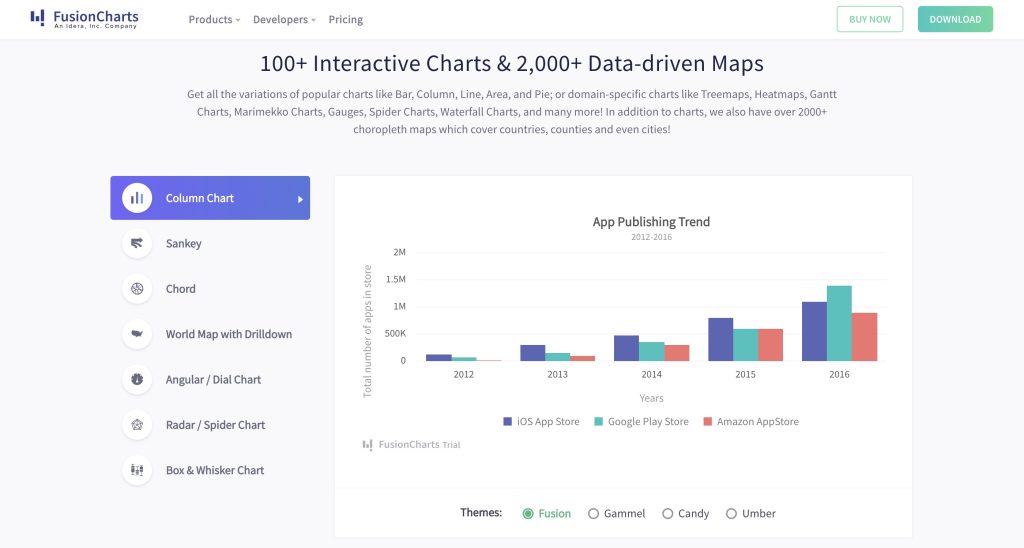Pick the Umber theme radio button
The height and width of the screenshot is (548, 1024).
(731, 513)
